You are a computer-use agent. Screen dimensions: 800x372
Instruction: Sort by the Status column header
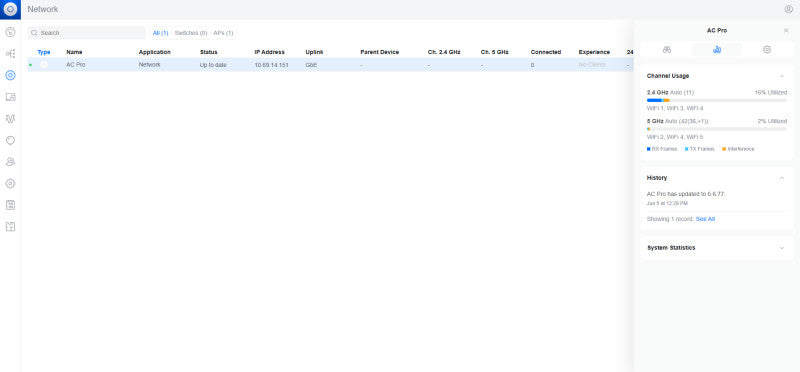pos(208,52)
